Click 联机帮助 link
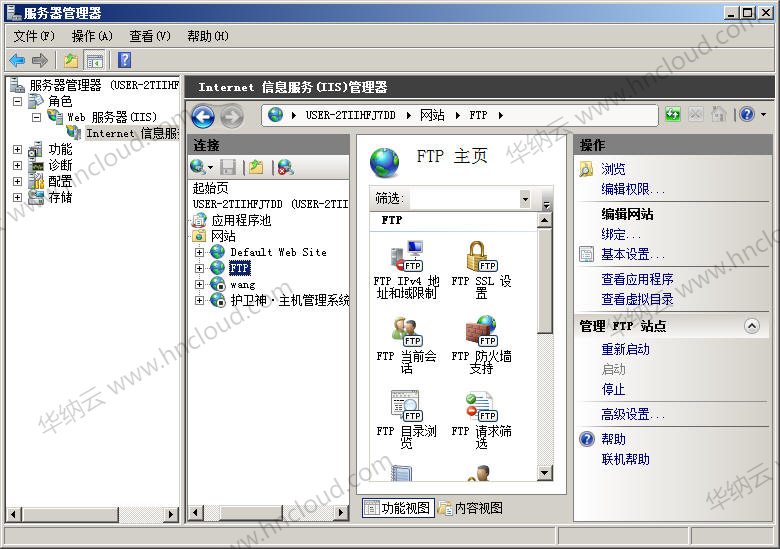Image resolution: width=780 pixels, height=549 pixels. [x=625, y=459]
